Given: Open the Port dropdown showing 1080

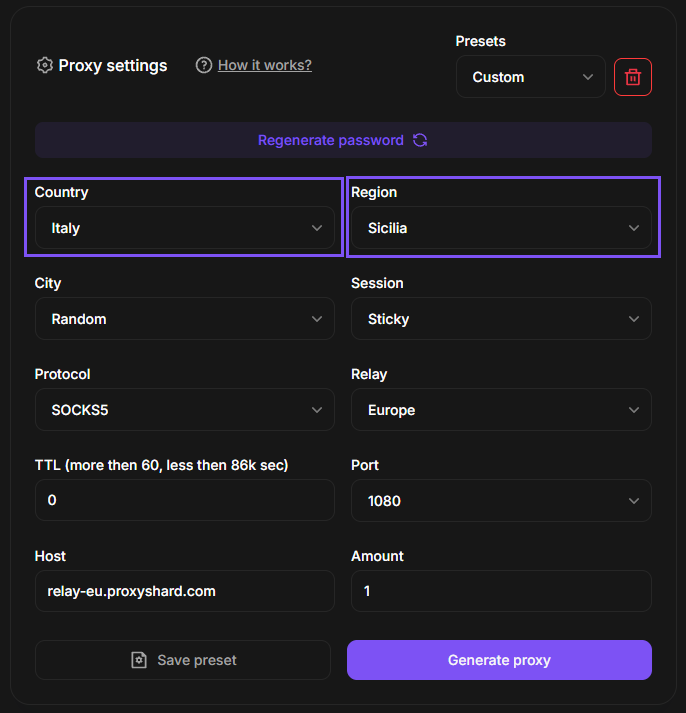Looking at the screenshot, I should coord(501,501).
